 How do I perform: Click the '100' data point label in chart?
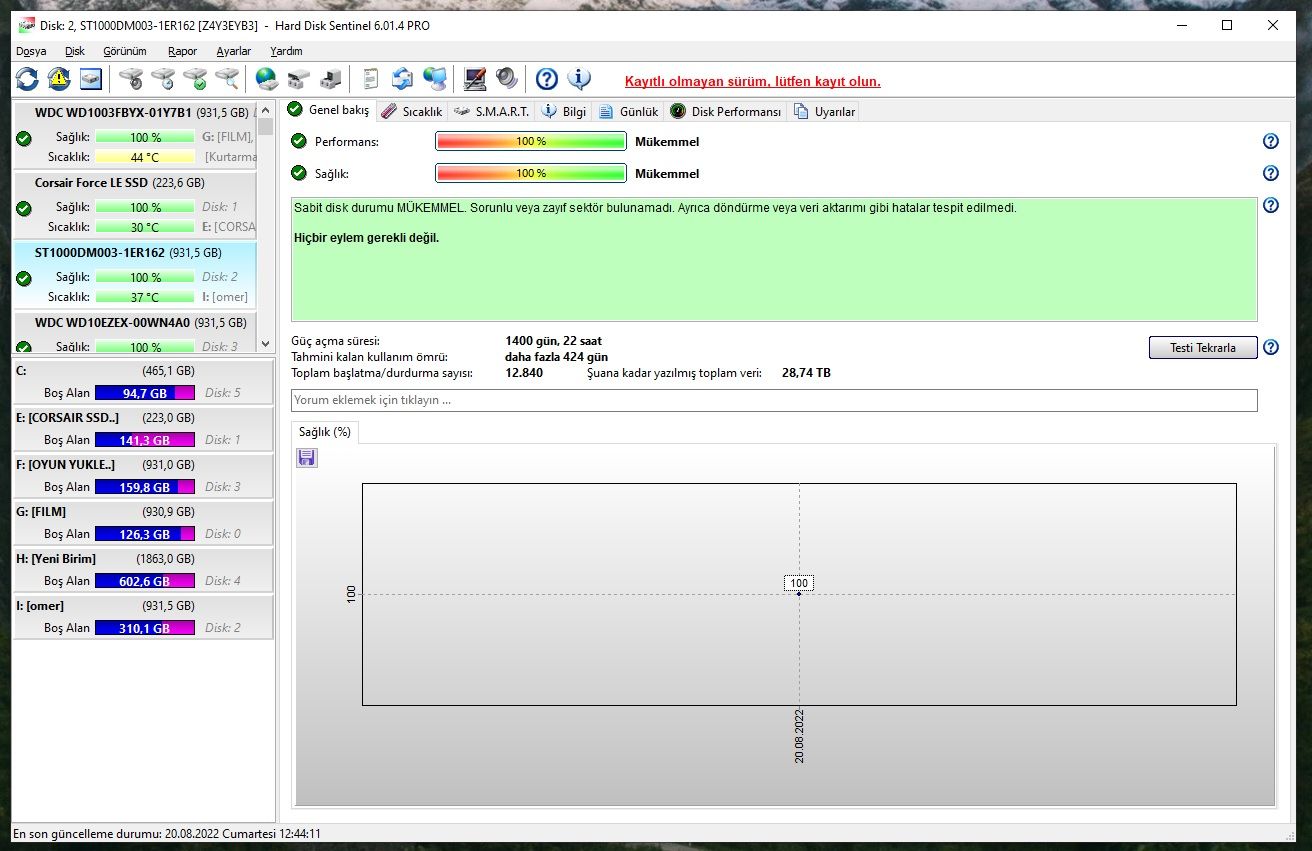coord(799,583)
